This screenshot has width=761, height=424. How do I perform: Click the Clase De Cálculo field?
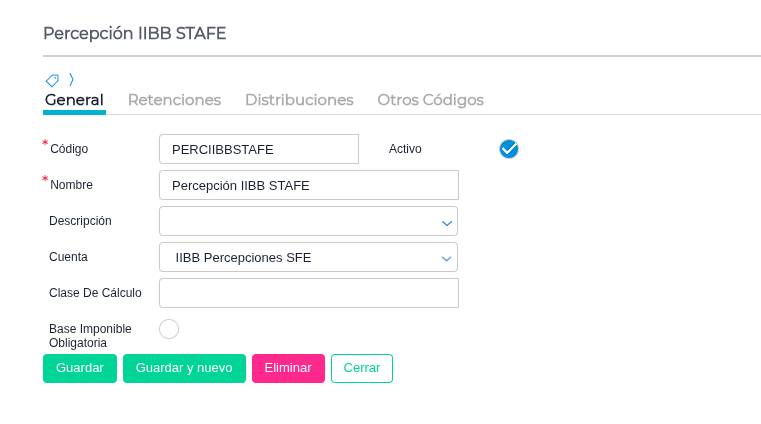308,293
